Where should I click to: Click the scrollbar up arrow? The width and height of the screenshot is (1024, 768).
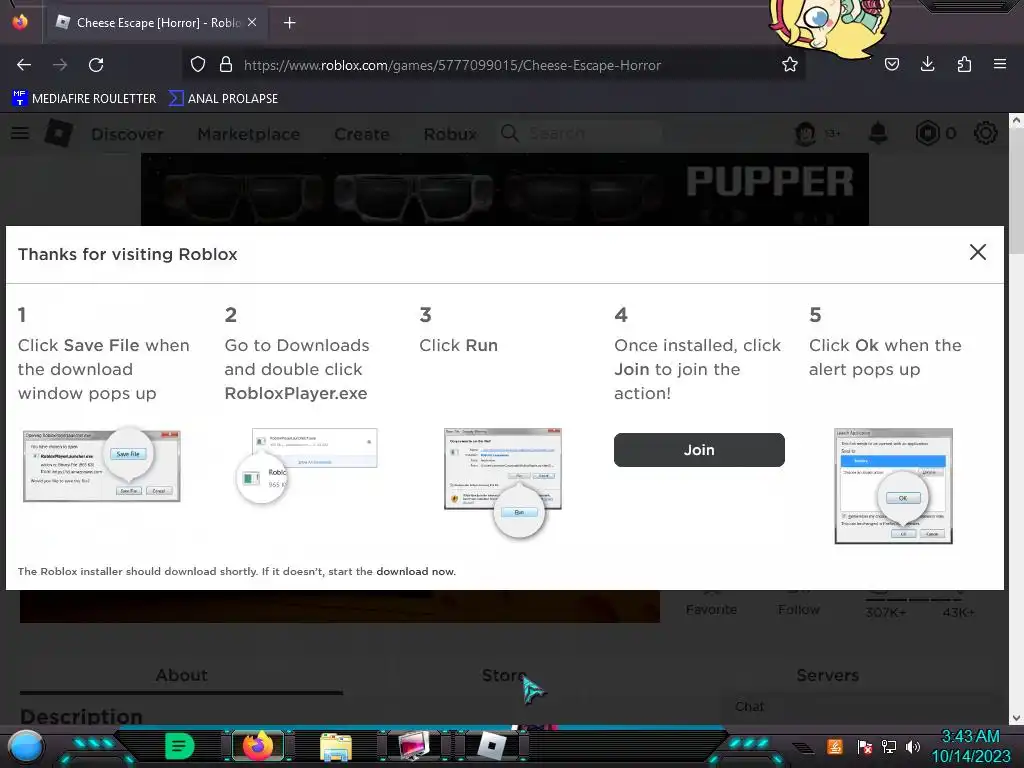coord(1016,120)
